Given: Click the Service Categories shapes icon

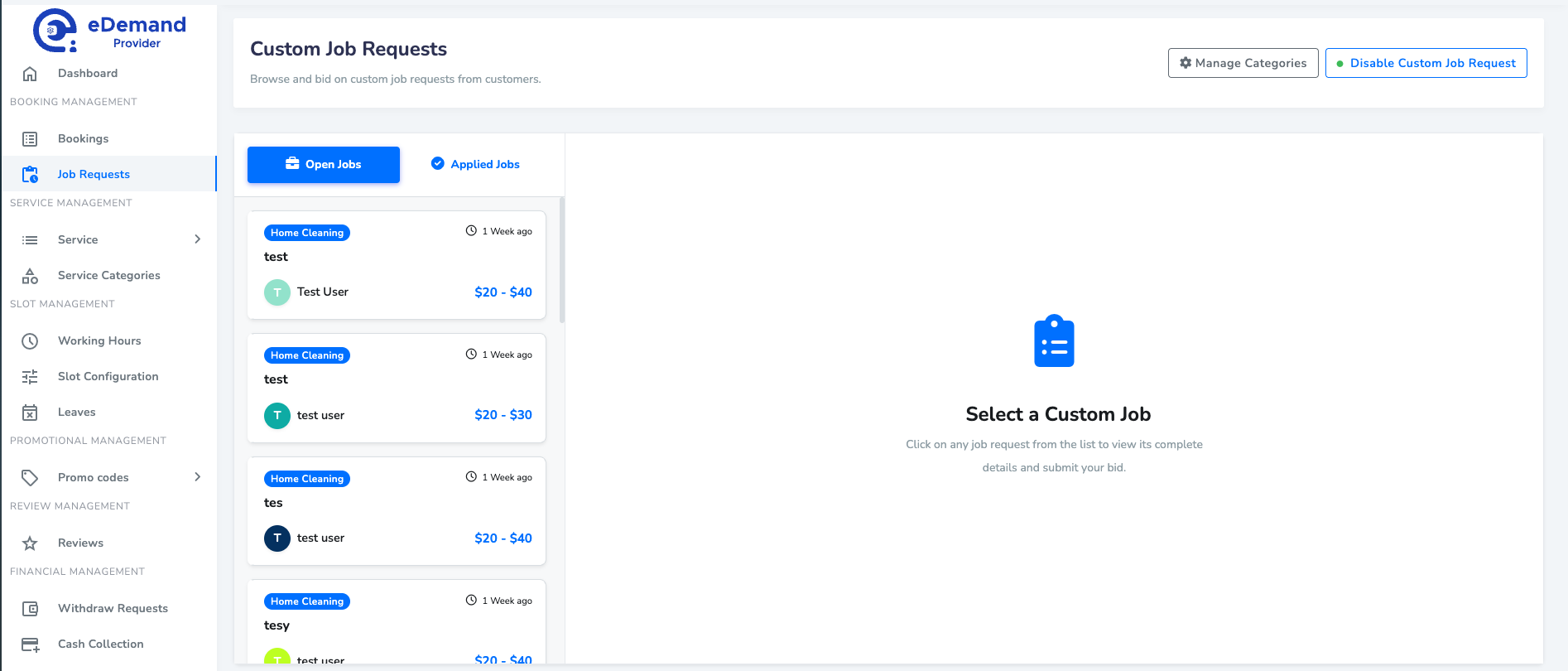Looking at the screenshot, I should point(30,276).
